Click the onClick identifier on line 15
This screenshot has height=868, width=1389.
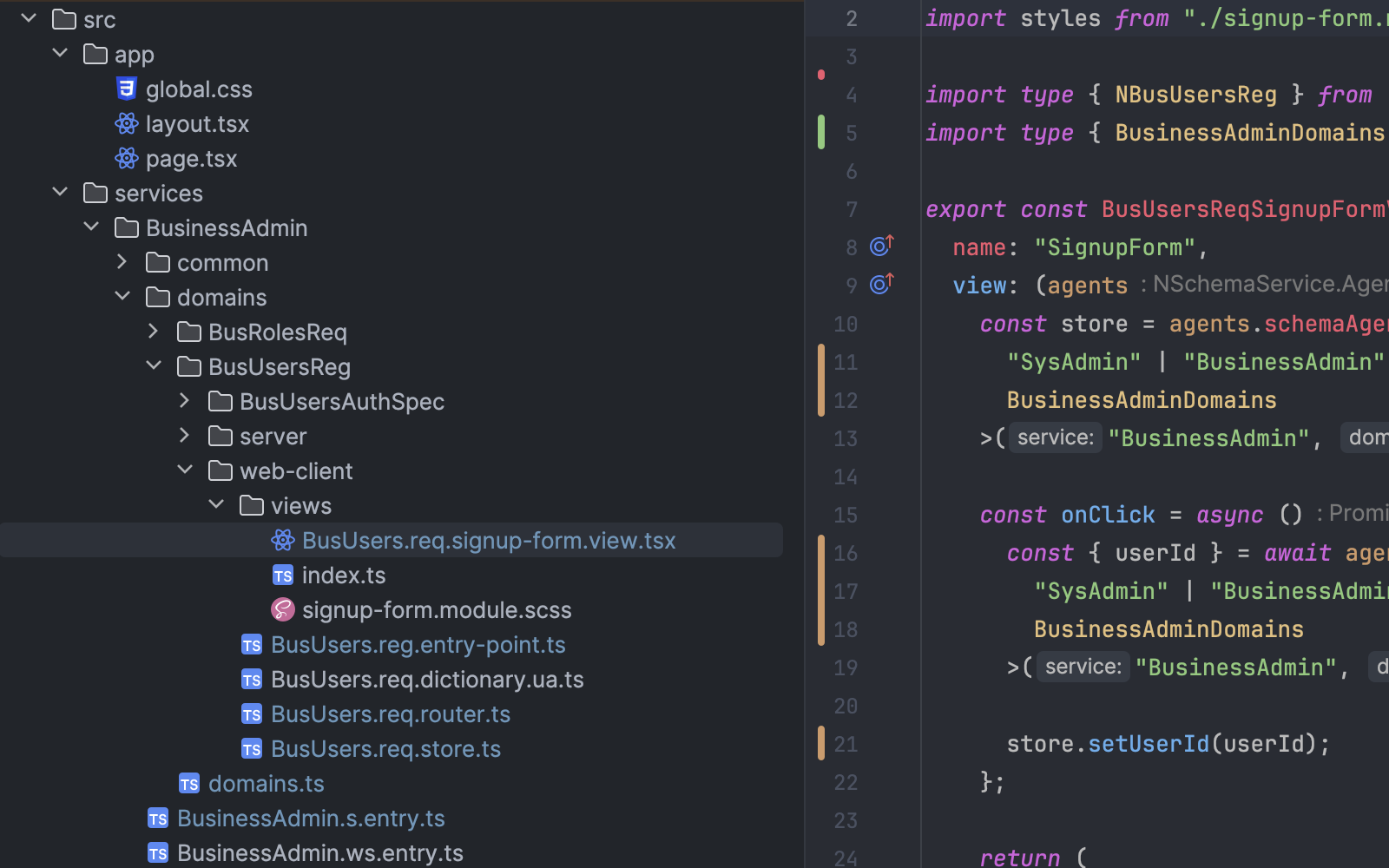(x=1109, y=515)
